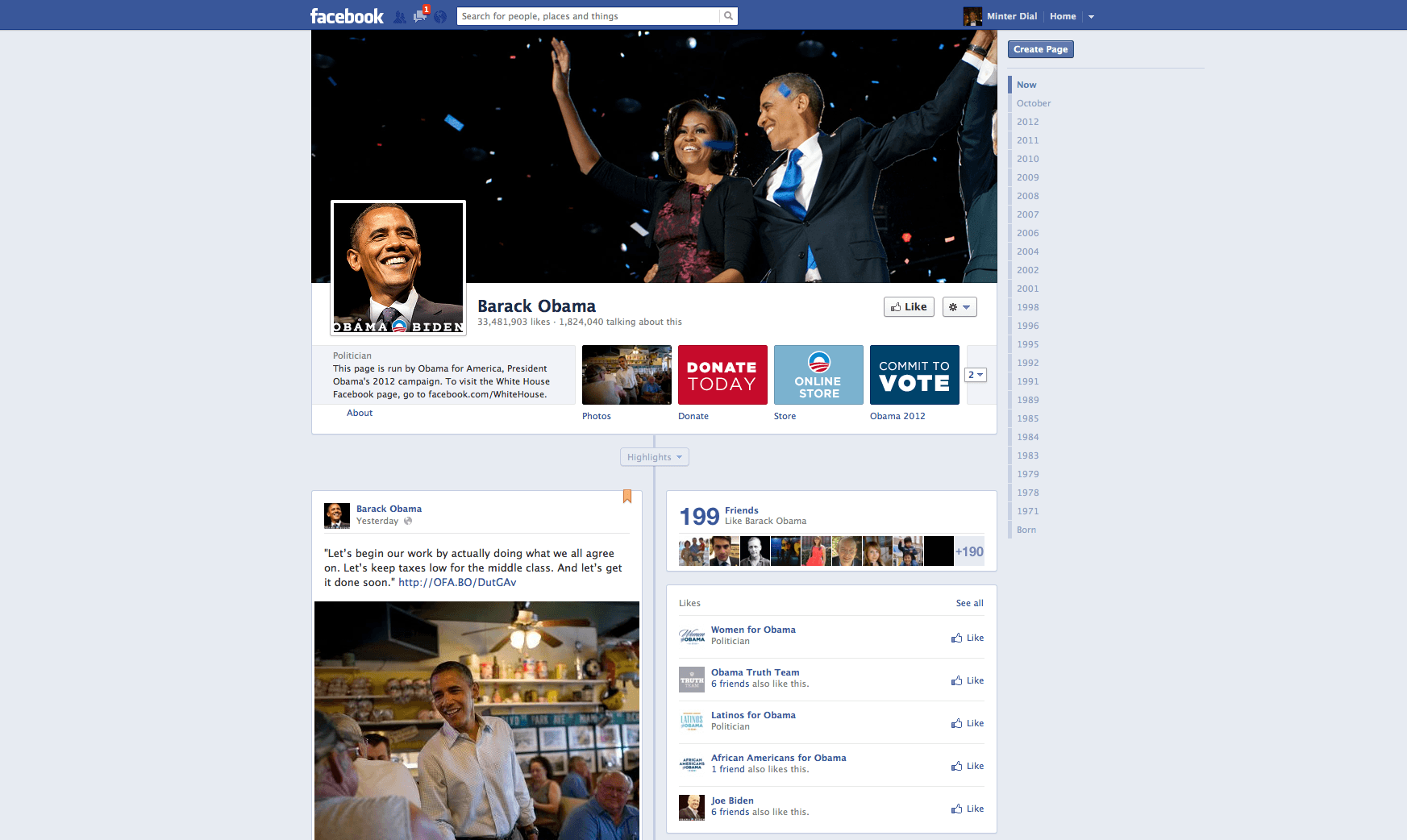Like the Women for Obama page
This screenshot has height=840, width=1407.
tap(968, 638)
